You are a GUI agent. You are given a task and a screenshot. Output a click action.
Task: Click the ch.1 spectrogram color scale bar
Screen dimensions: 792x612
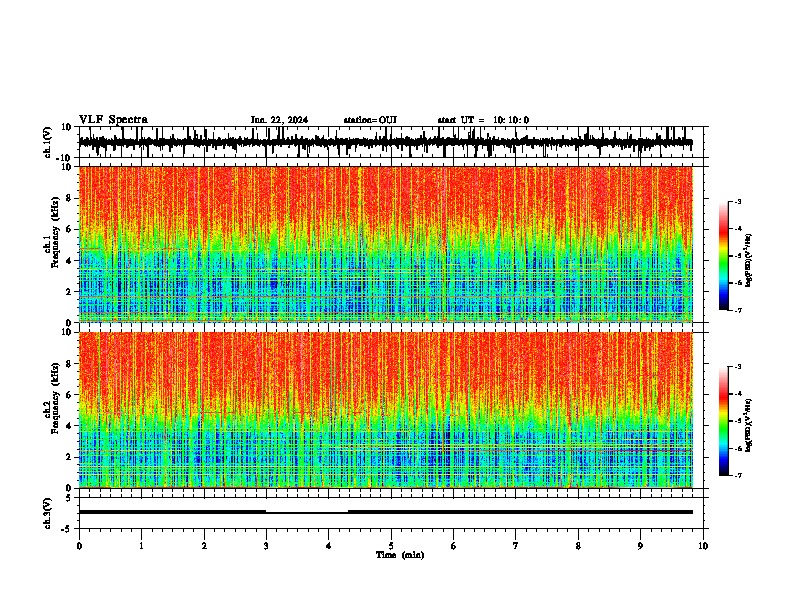point(724,256)
